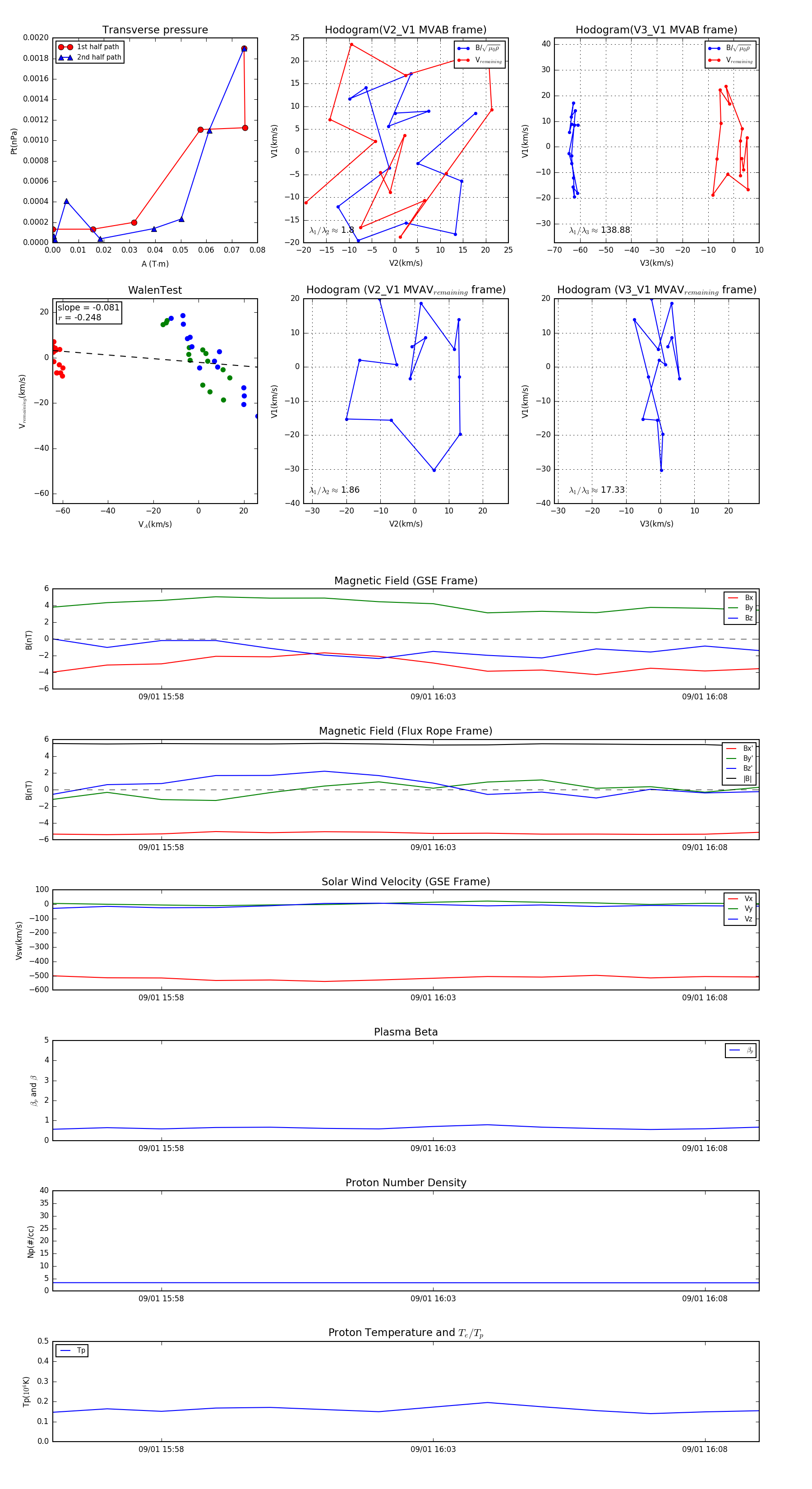Click the 'Hodogram (V3_V1 MVAV remaining frame)' title
This screenshot has width=812, height=1489.
point(656,290)
